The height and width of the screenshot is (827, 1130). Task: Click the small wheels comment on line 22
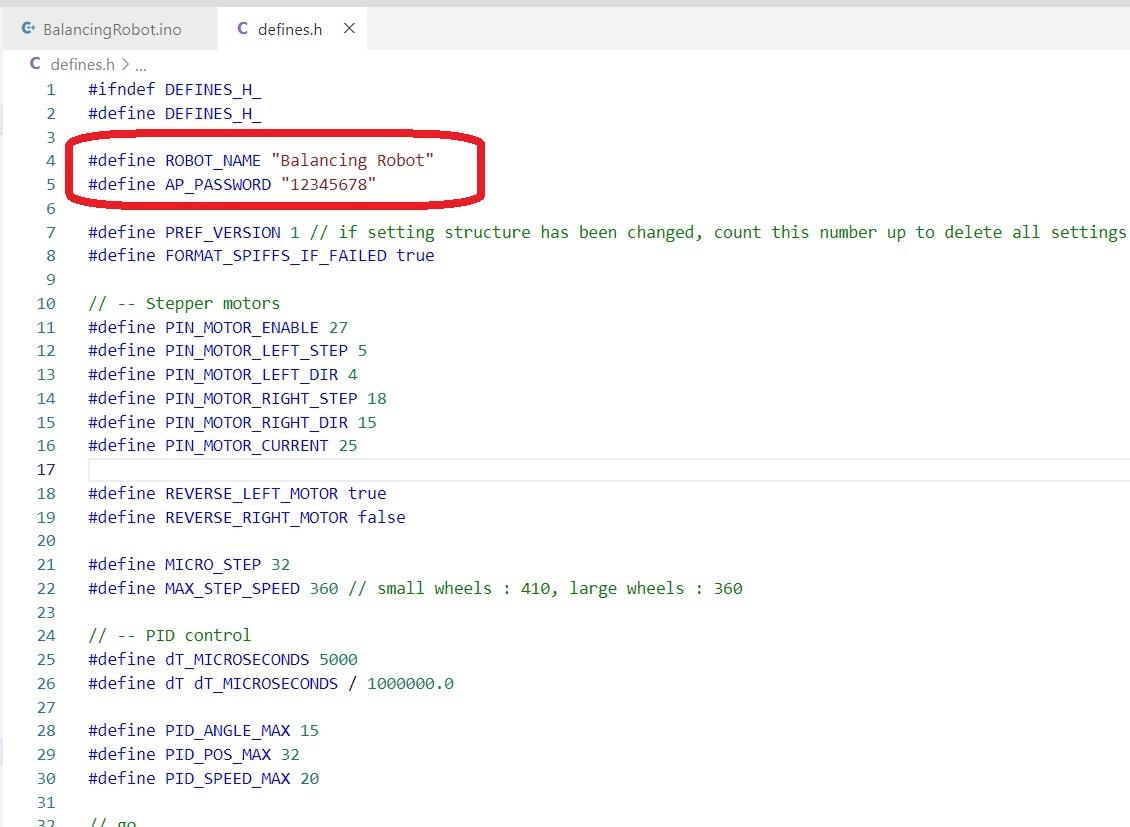pos(546,588)
